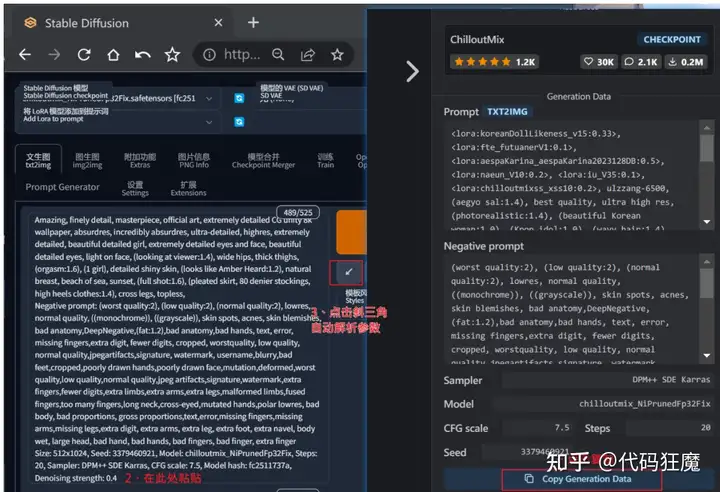Click the ChilloutMix model title
The height and width of the screenshot is (492, 720).
pyautogui.click(x=477, y=40)
